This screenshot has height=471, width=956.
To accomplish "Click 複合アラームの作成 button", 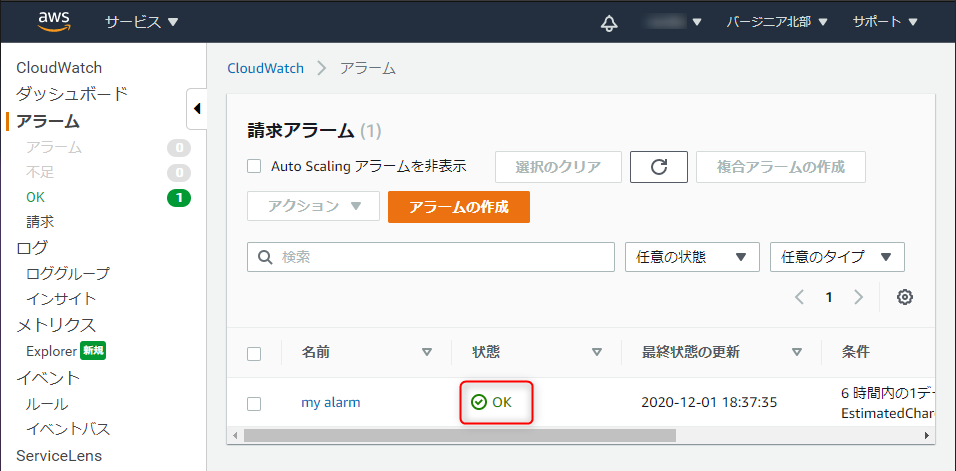I will (781, 167).
